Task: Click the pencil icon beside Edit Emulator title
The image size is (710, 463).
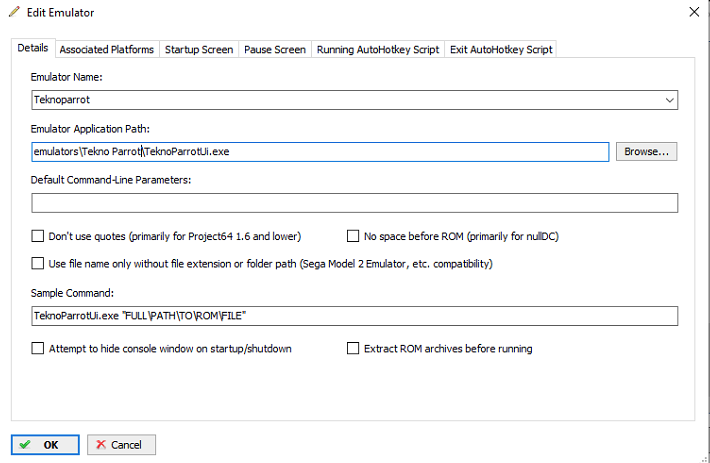Action: click(14, 12)
